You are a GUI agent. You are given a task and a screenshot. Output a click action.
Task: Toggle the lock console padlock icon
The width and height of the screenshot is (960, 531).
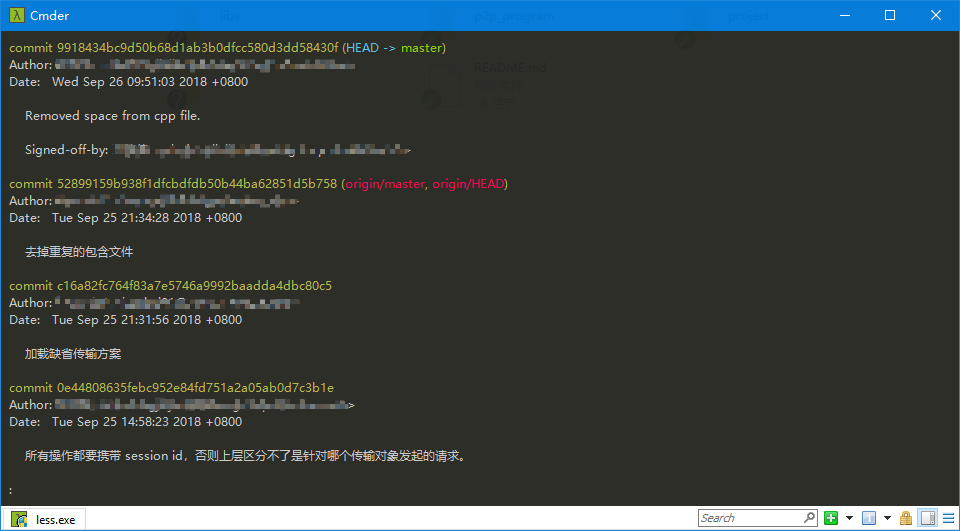(906, 518)
